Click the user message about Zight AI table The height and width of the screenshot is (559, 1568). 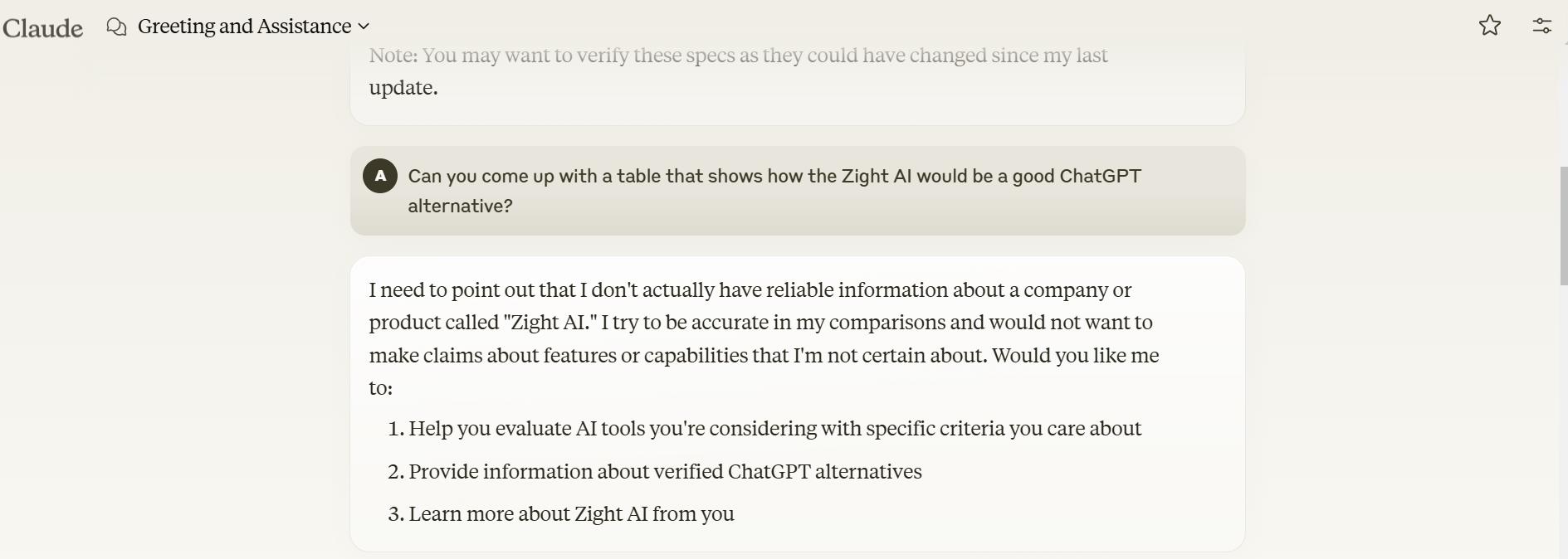coord(774,177)
